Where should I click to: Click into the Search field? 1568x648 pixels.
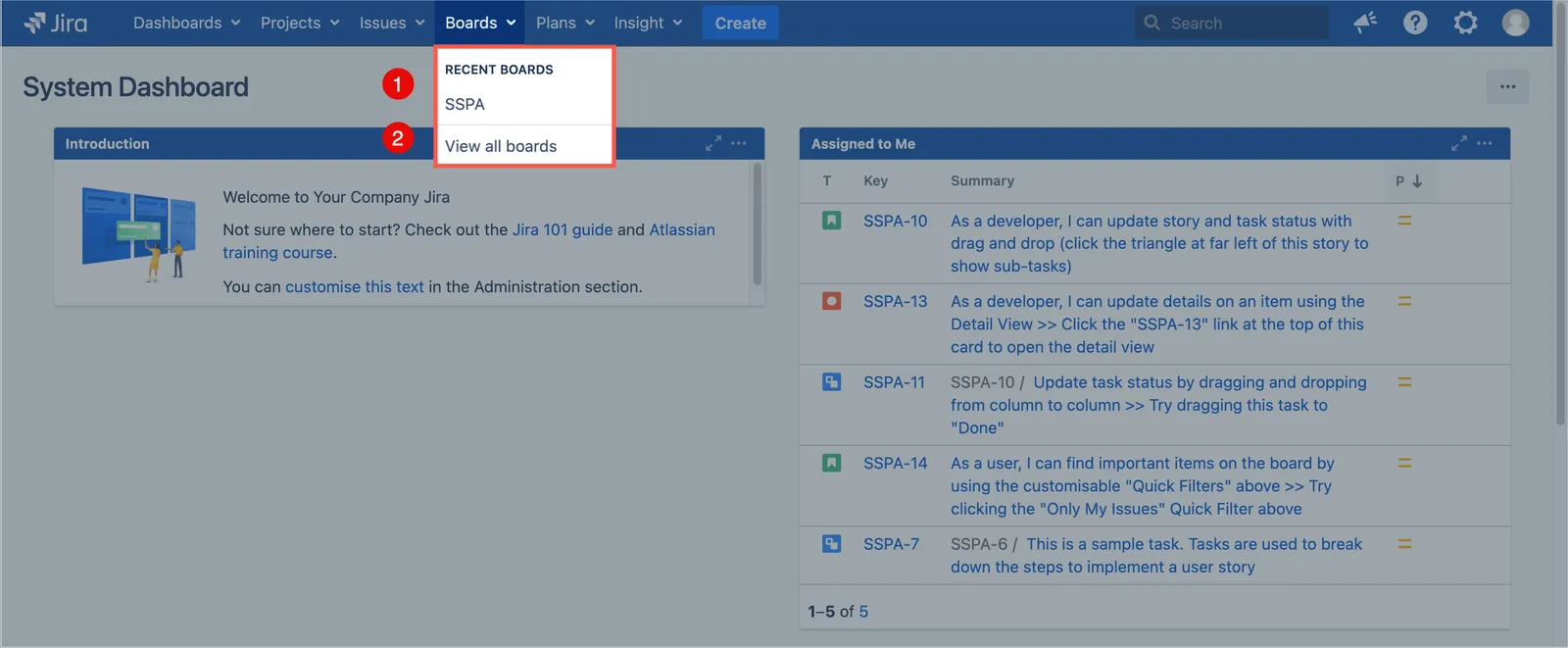[x=1232, y=23]
